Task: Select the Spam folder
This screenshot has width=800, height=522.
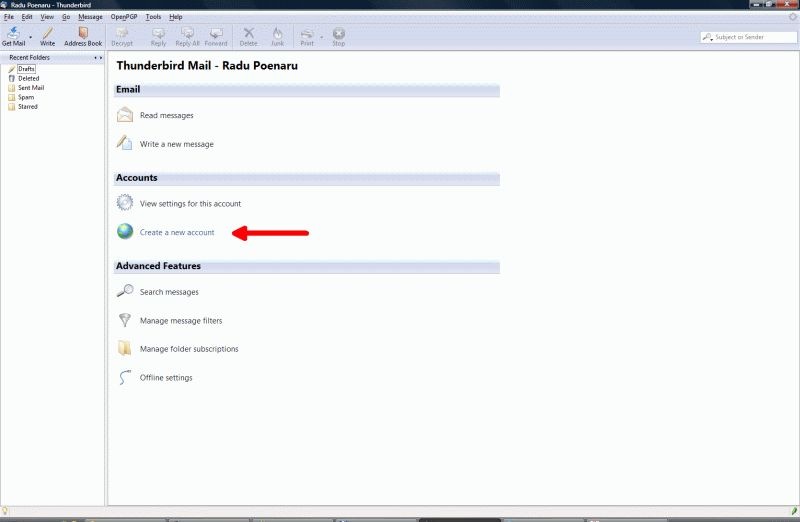Action: coord(26,97)
